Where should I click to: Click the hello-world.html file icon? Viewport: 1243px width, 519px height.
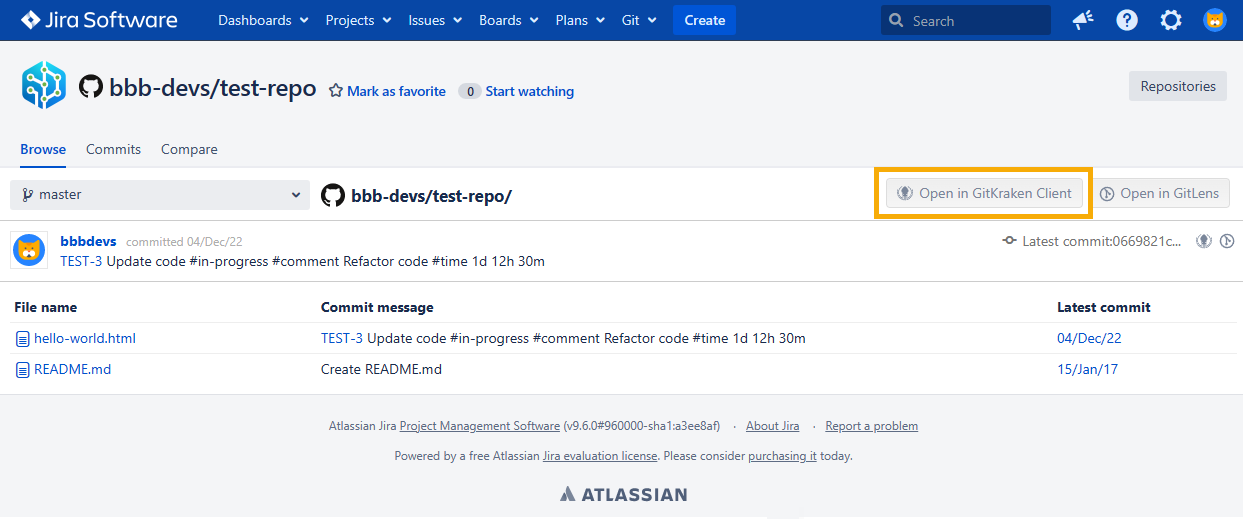[23, 339]
